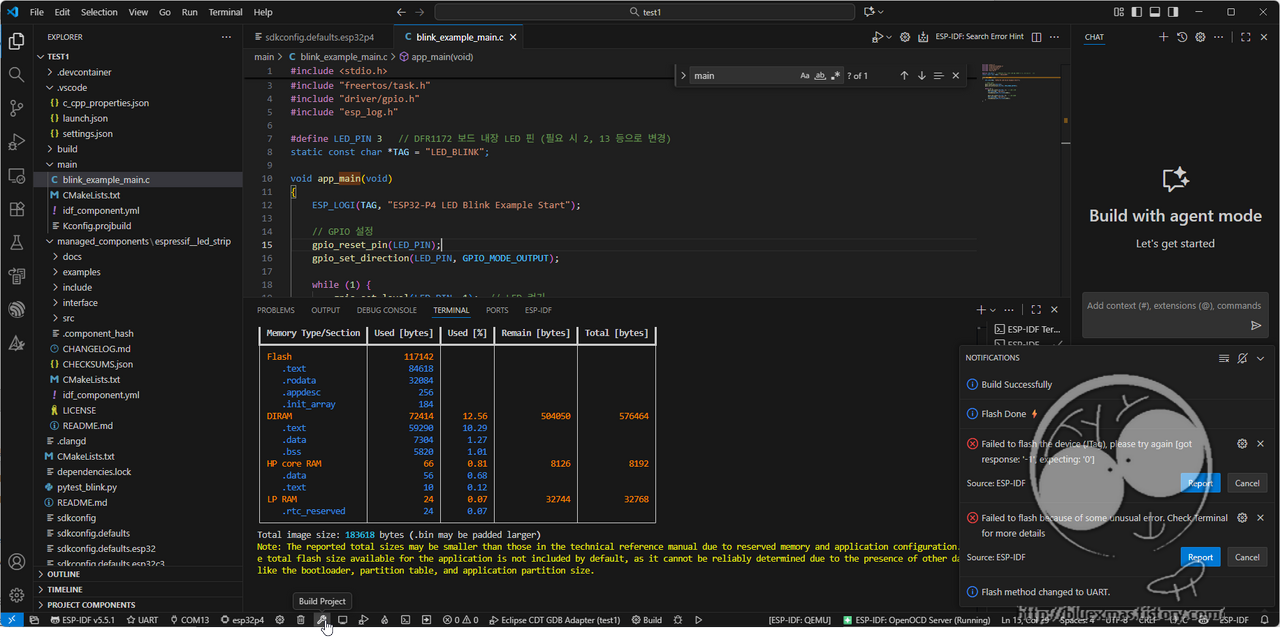Go to next find match arrow
The image size is (1280, 642).
(922, 76)
